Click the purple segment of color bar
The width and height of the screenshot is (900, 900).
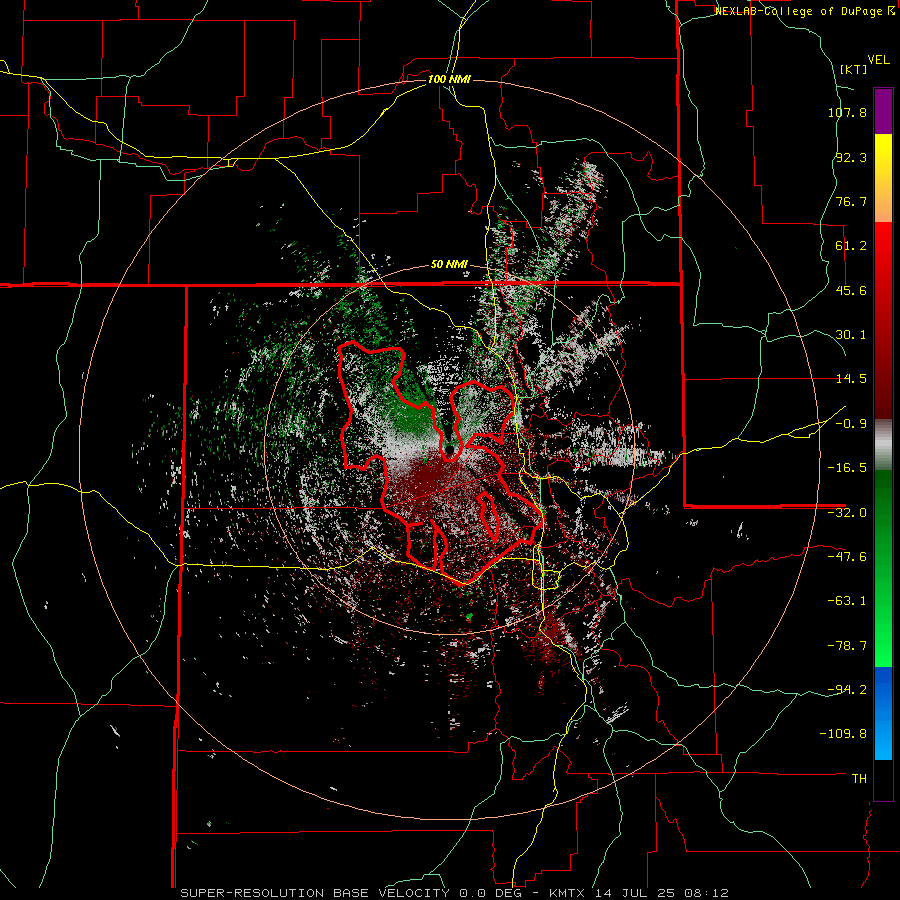[883, 111]
